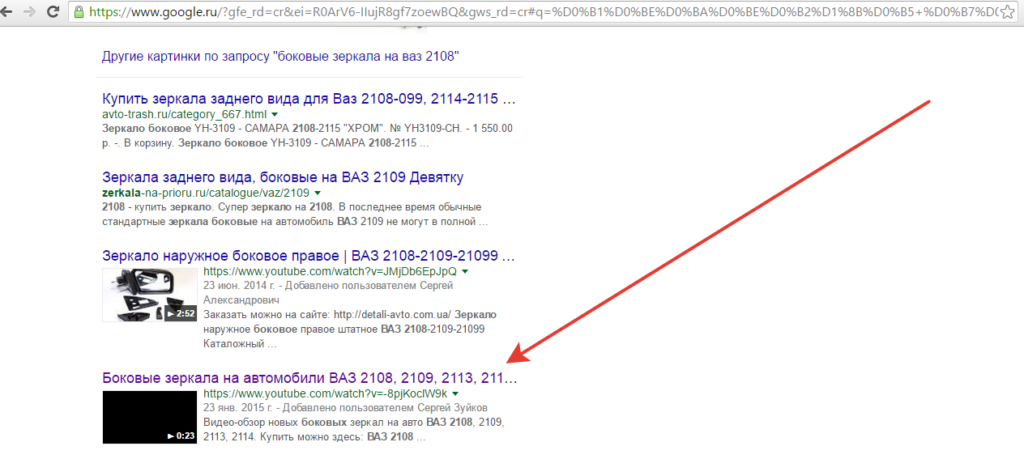
Task: Open 'Другие картинки по запросу' link
Action: coord(281,57)
